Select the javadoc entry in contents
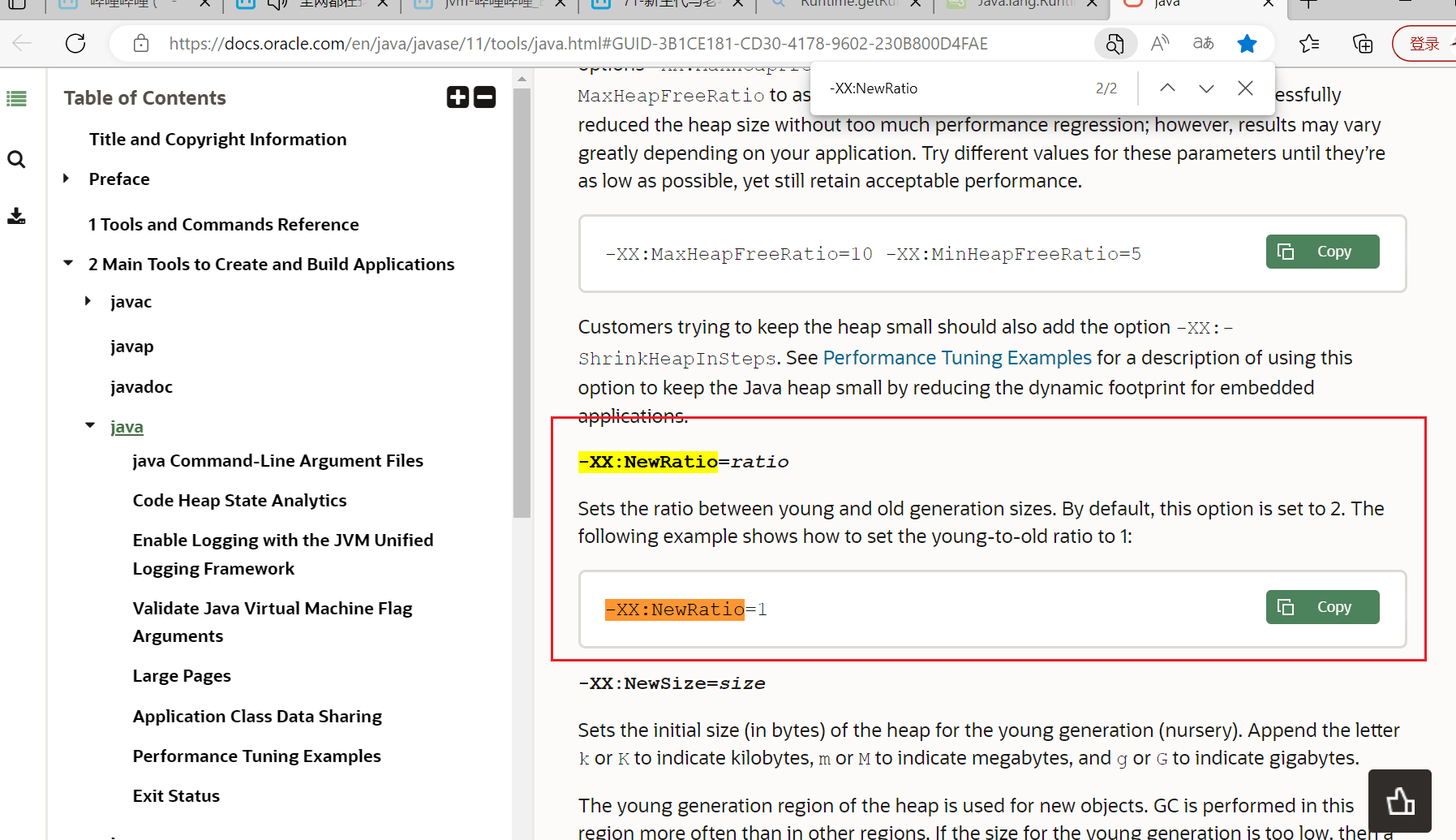 click(141, 386)
